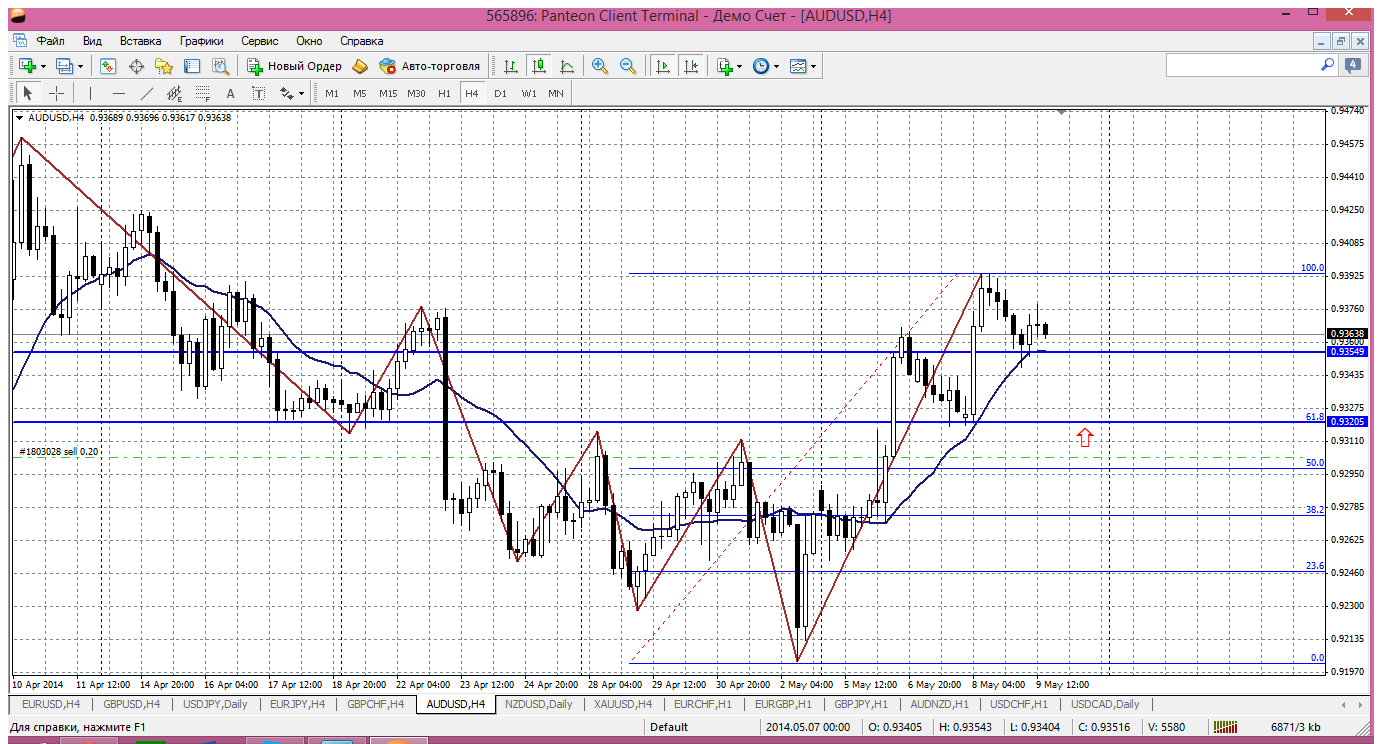The image size is (1378, 744).
Task: Click the 0.93205 blue price level label
Action: [1346, 422]
